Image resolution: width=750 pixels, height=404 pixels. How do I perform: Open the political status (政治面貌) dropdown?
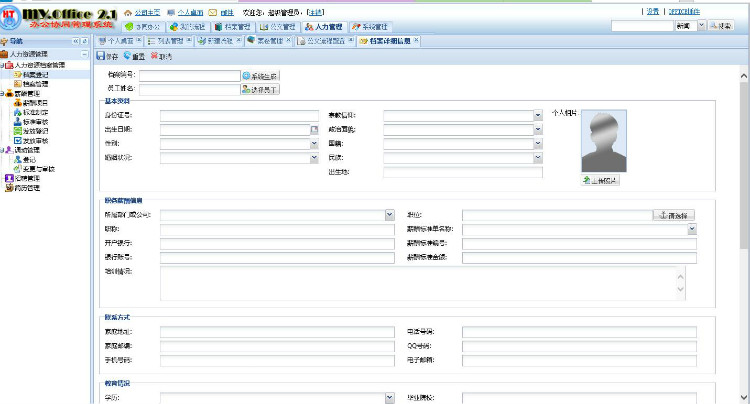(538, 130)
